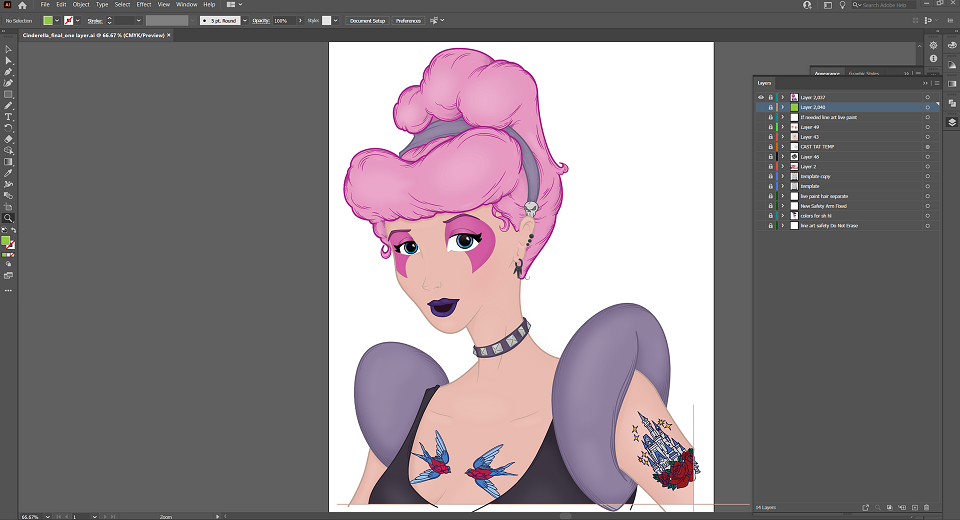Screen dimensions: 960x520
Task: Open the Effect menu
Action: pos(144,4)
